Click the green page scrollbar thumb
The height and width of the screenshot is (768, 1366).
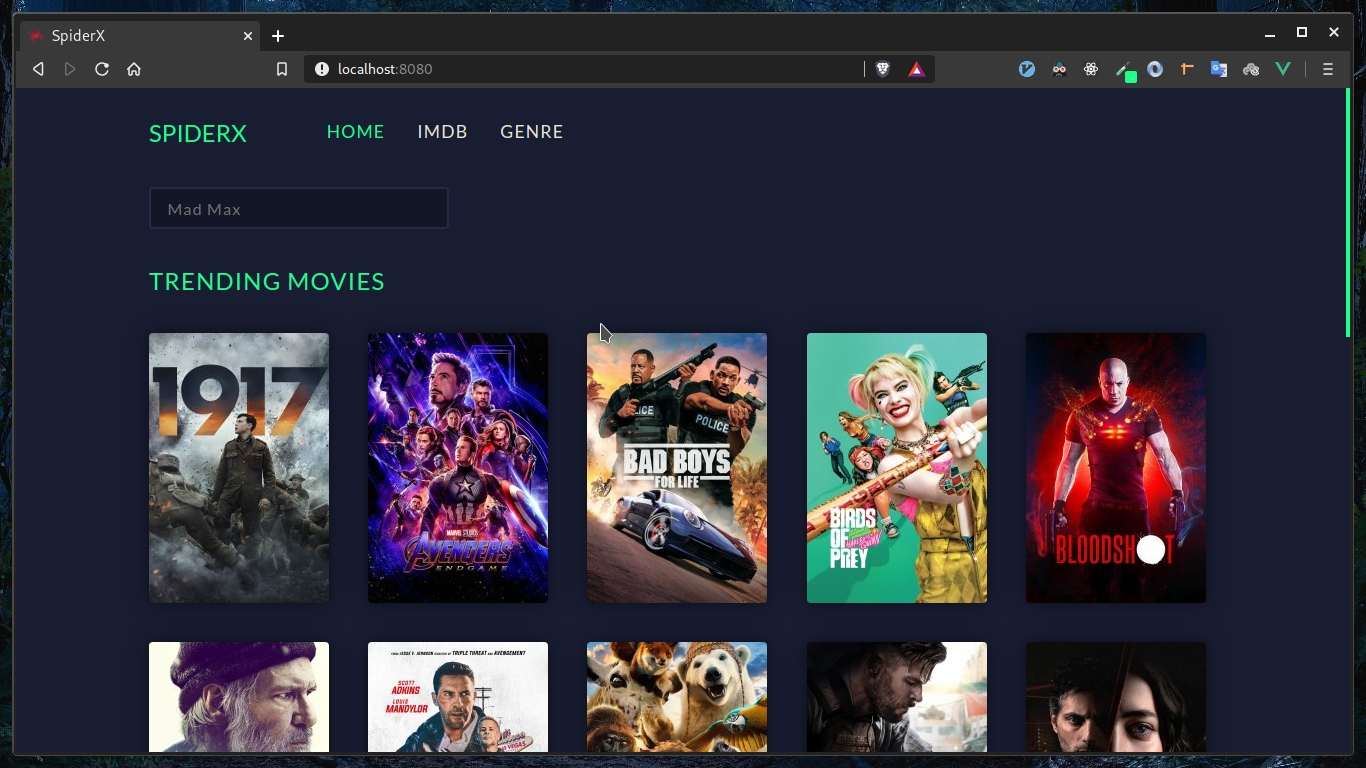point(1348,212)
